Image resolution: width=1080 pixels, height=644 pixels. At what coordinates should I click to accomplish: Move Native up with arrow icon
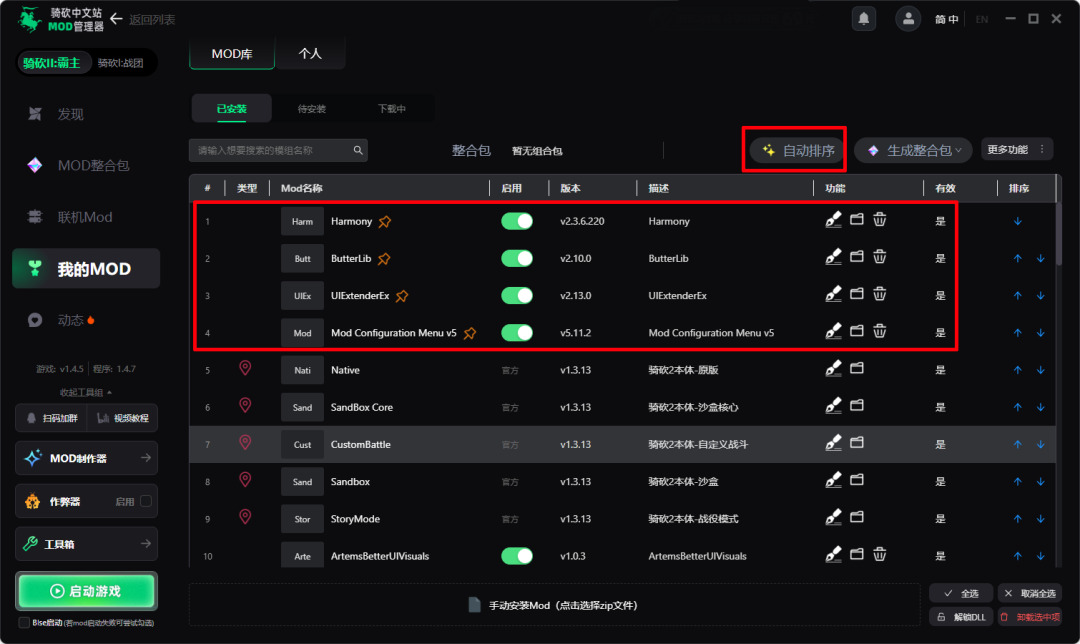point(1017,370)
